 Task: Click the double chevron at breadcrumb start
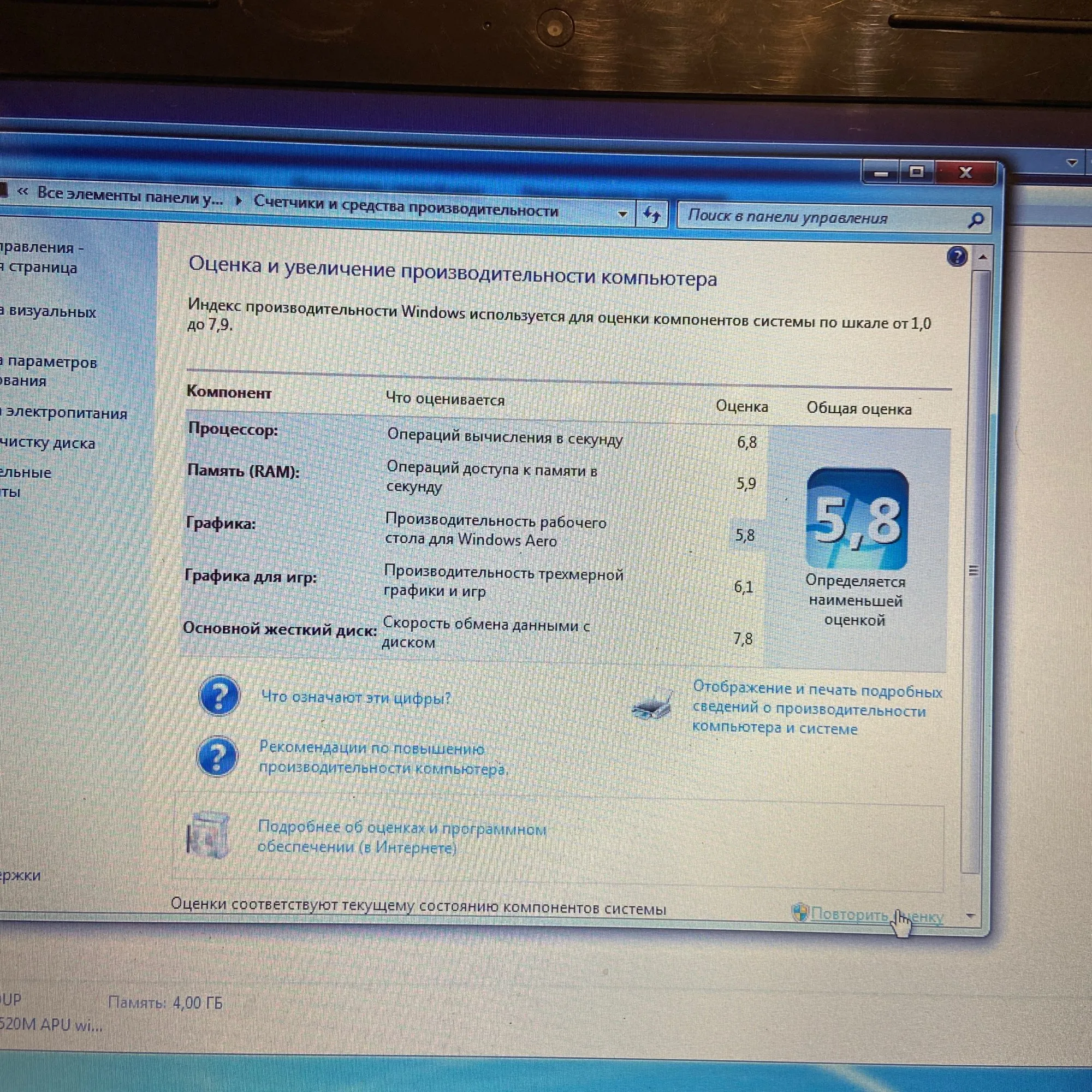pos(22,192)
